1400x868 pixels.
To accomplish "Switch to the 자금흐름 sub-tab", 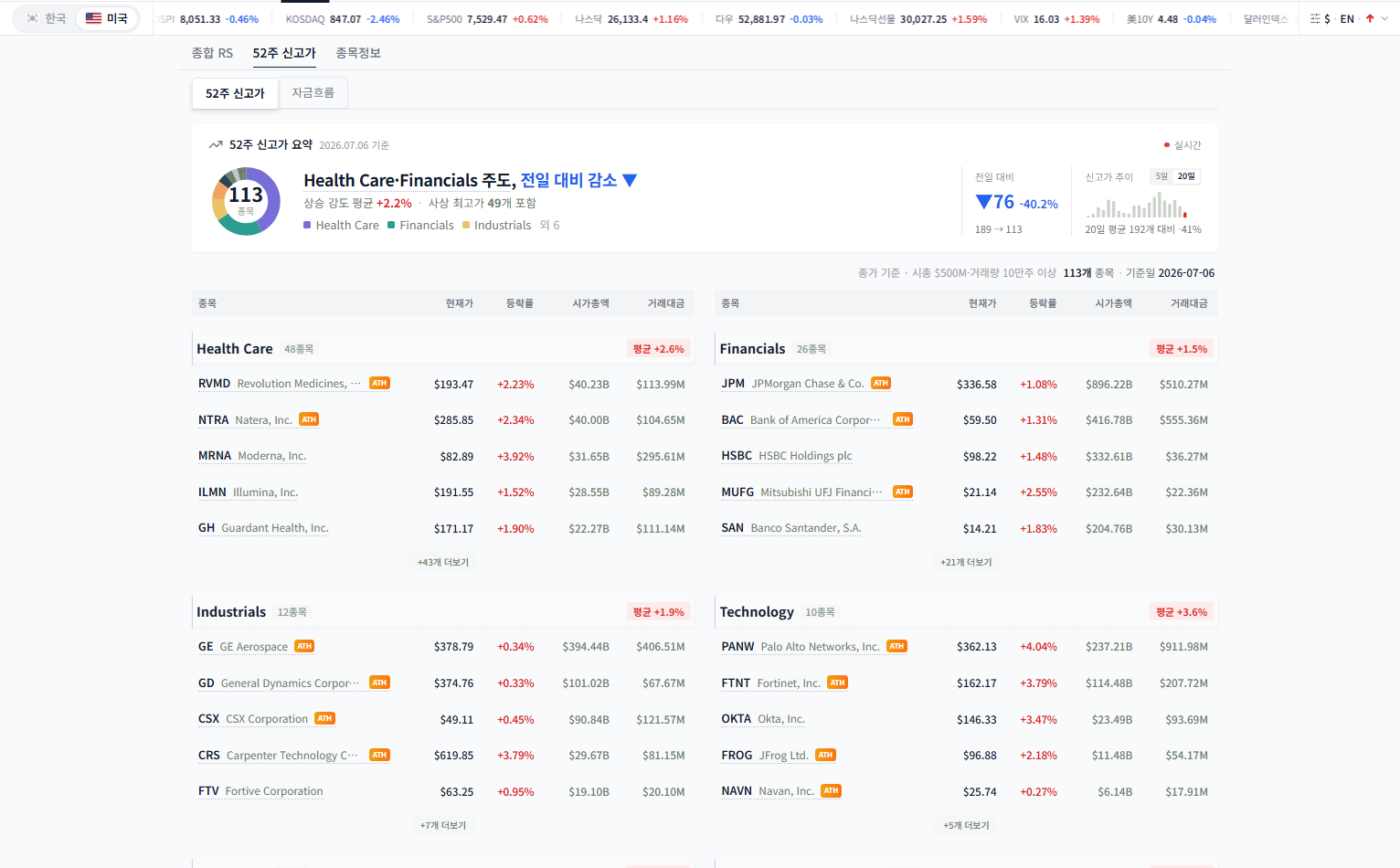I will (313, 93).
